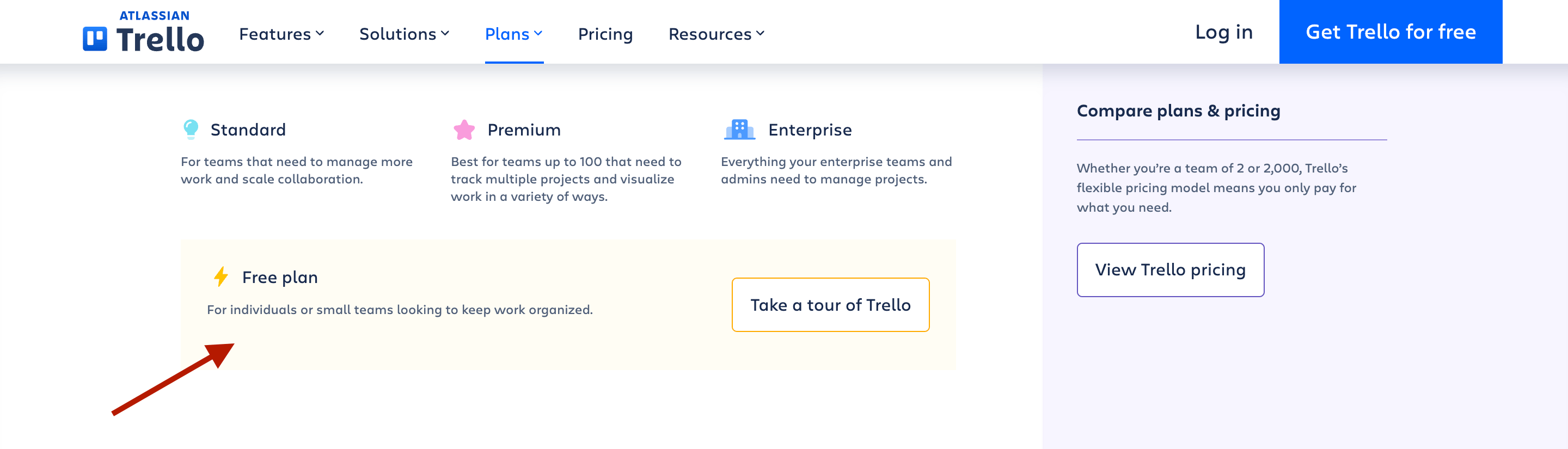Click the Standard plan heading
Screen dimensions: 1568x449
(x=248, y=129)
